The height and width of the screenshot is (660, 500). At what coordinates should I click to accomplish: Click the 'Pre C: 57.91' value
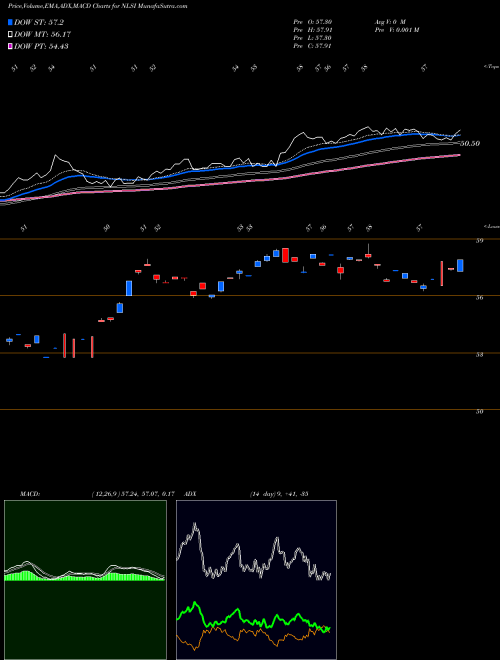312,46
